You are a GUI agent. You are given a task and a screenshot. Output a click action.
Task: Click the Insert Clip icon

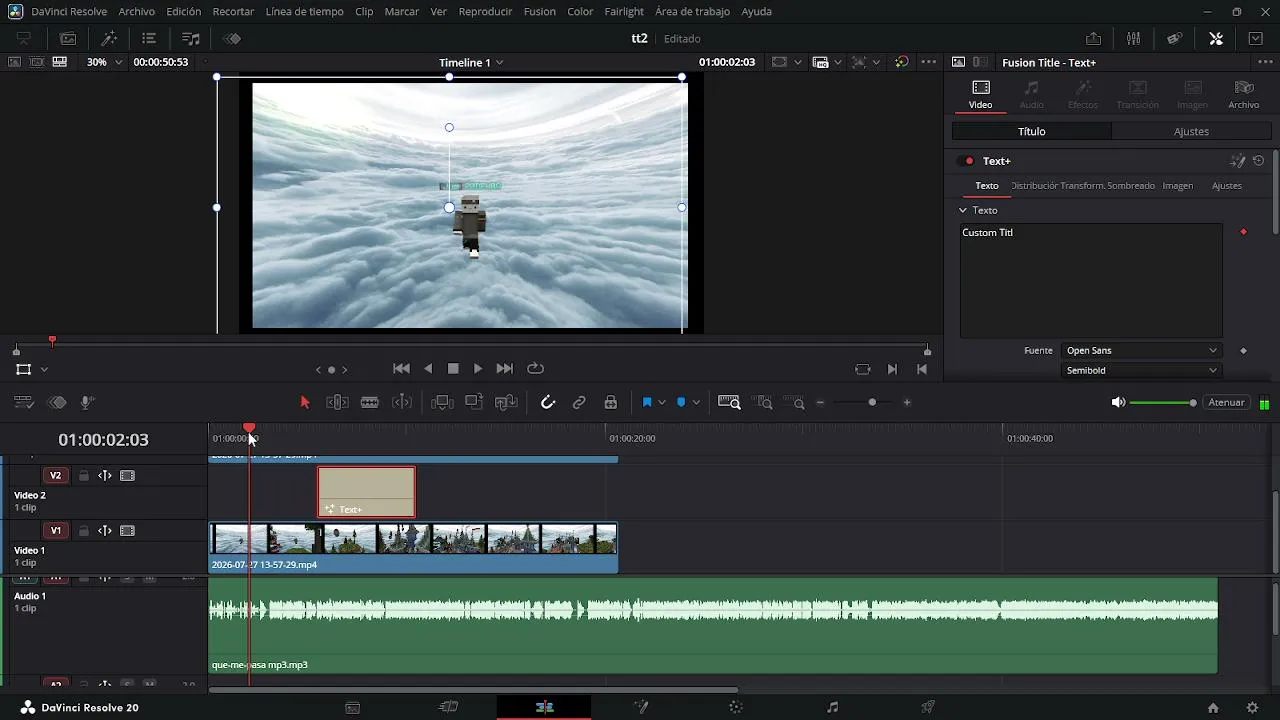442,402
